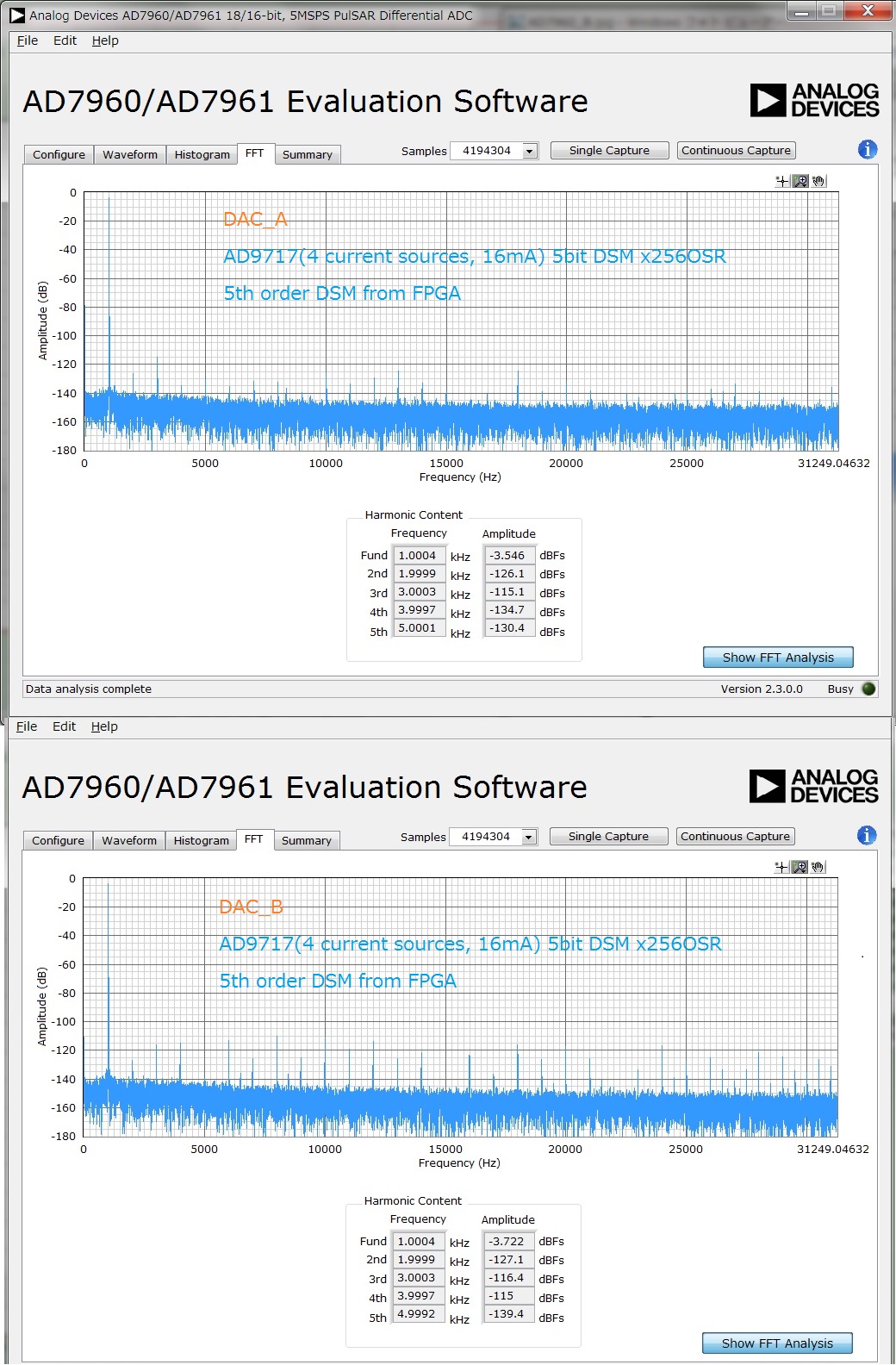The image size is (896, 1365).
Task: Click Analog Devices logo in lower window
Action: (813, 786)
